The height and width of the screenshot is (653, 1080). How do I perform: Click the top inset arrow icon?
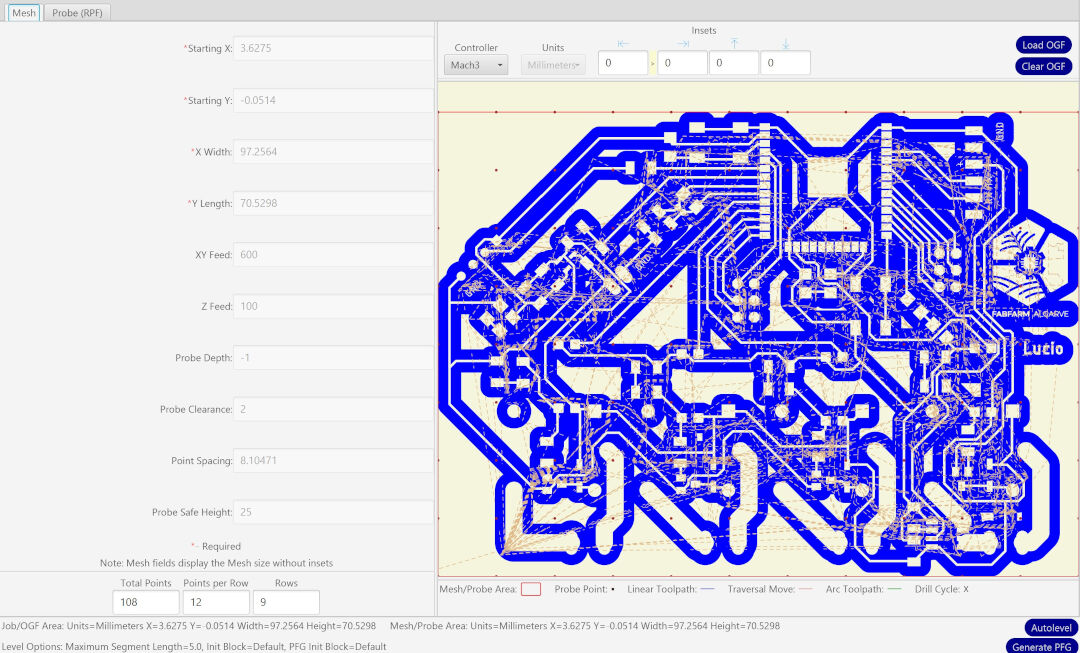(x=734, y=43)
